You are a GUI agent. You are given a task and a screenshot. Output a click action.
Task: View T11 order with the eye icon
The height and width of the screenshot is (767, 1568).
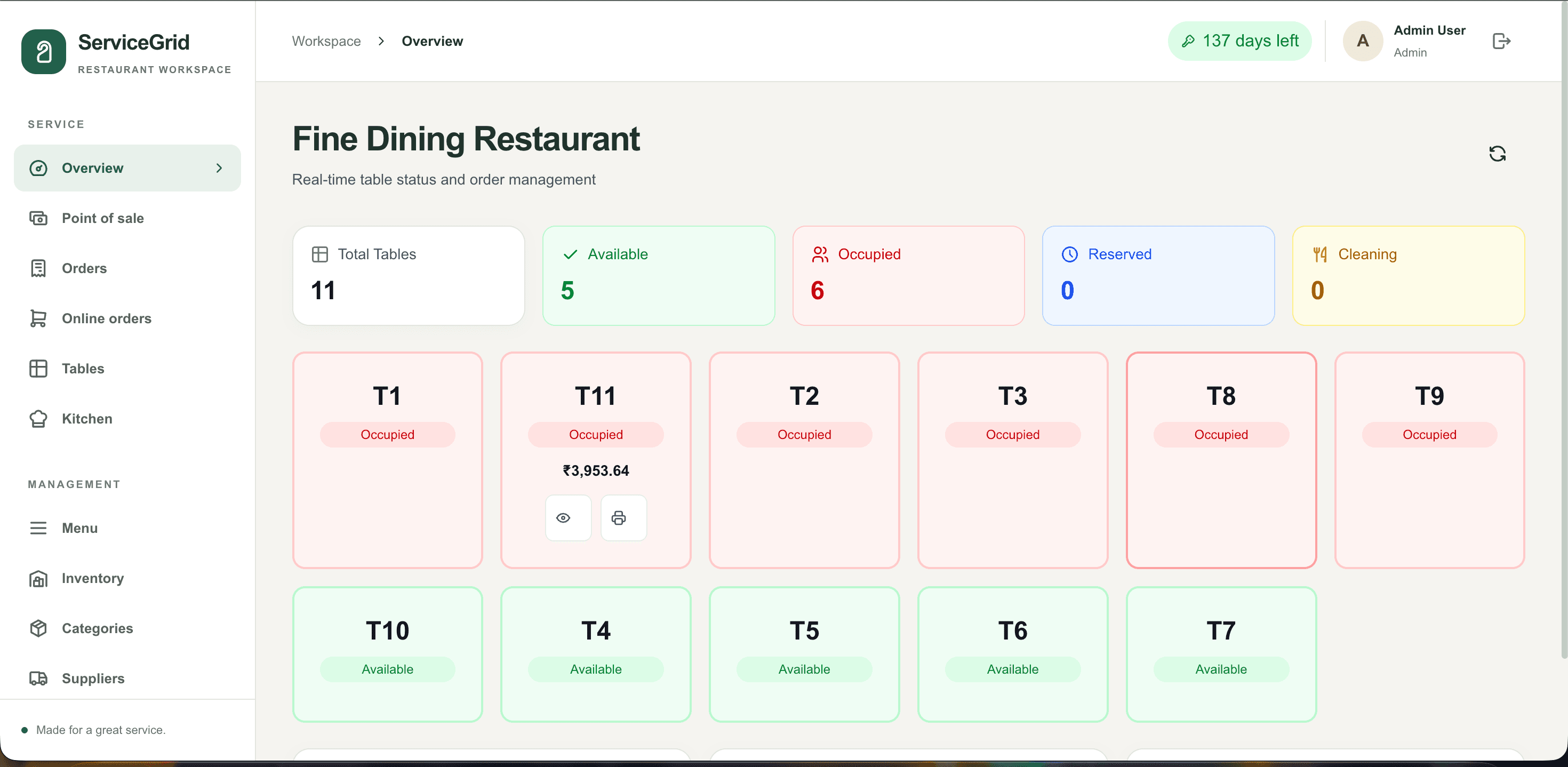[x=568, y=518]
